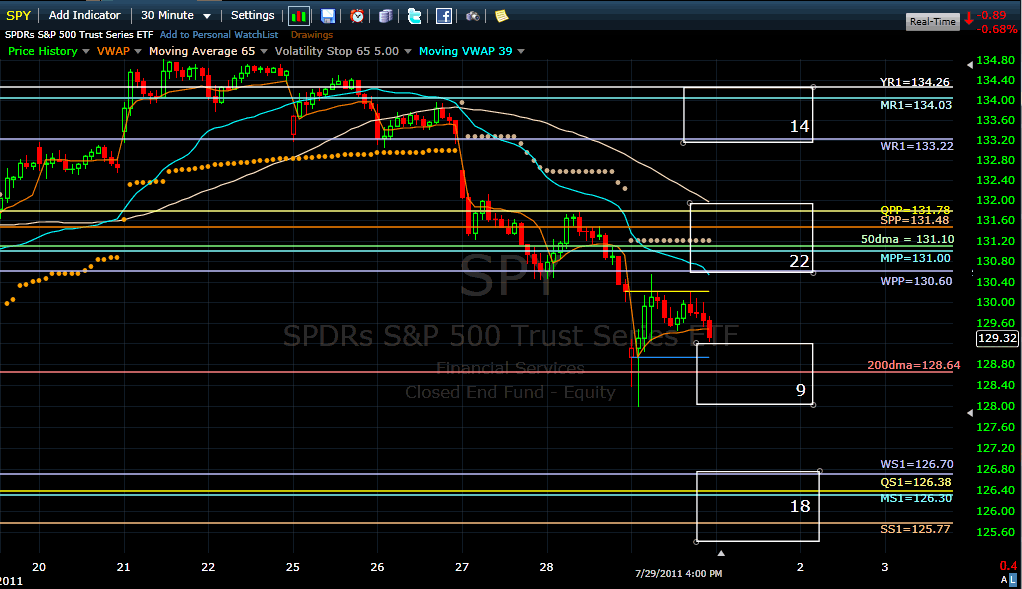Click the QS1=126.38 support label
1022x589 pixels.
point(916,483)
